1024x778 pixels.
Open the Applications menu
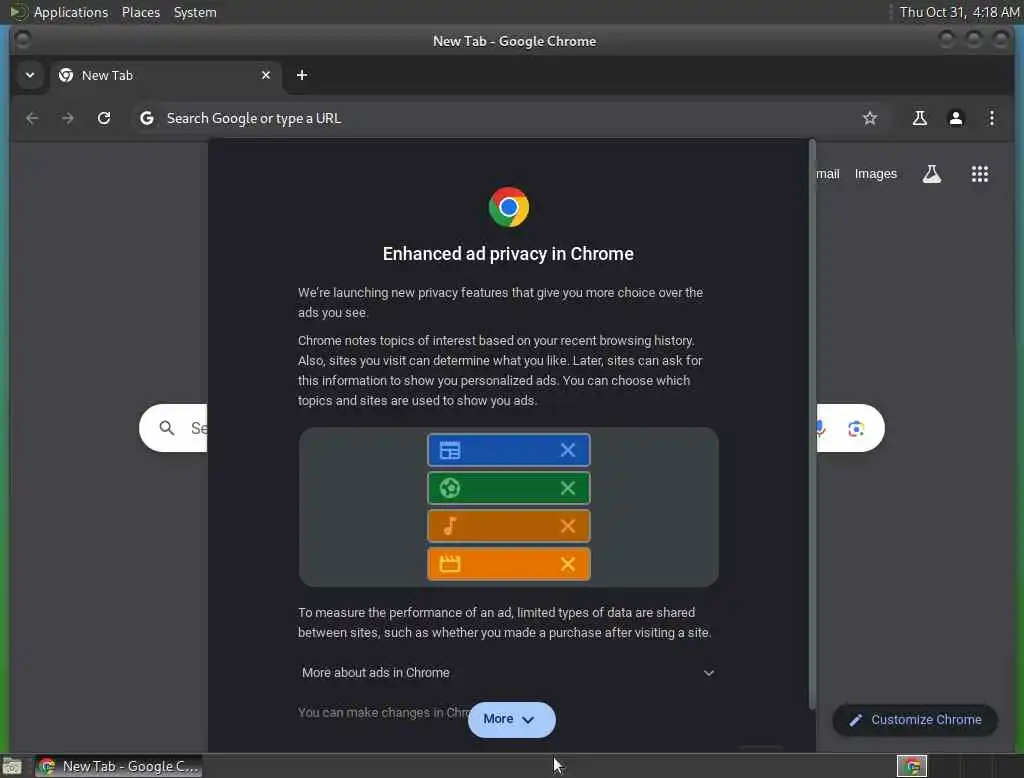[x=71, y=12]
